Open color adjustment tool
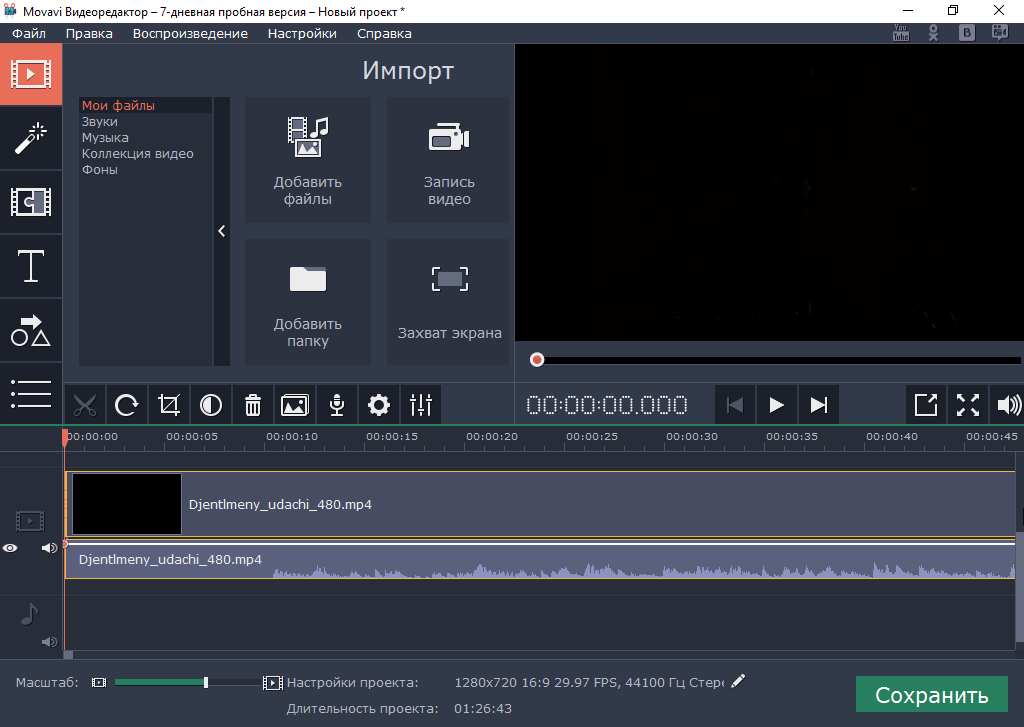Image resolution: width=1024 pixels, height=727 pixels. (x=210, y=405)
